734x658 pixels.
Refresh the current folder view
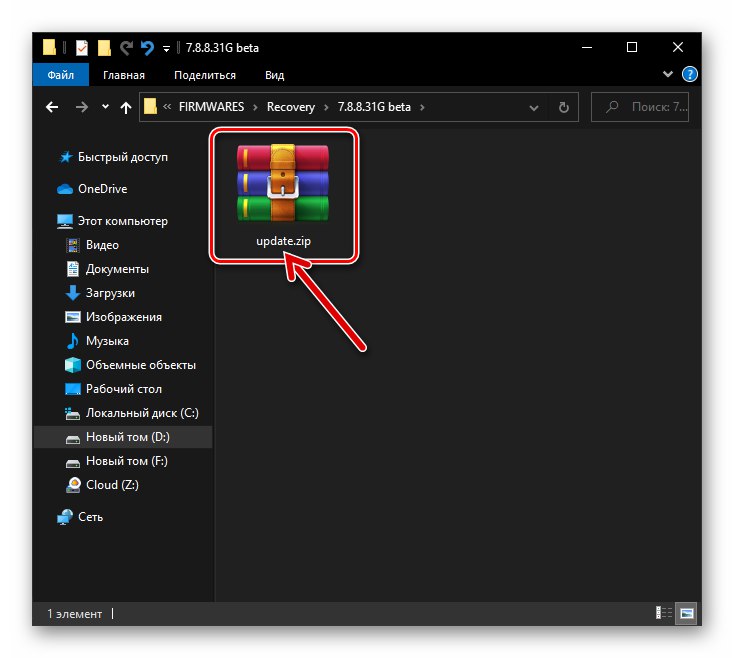[564, 108]
